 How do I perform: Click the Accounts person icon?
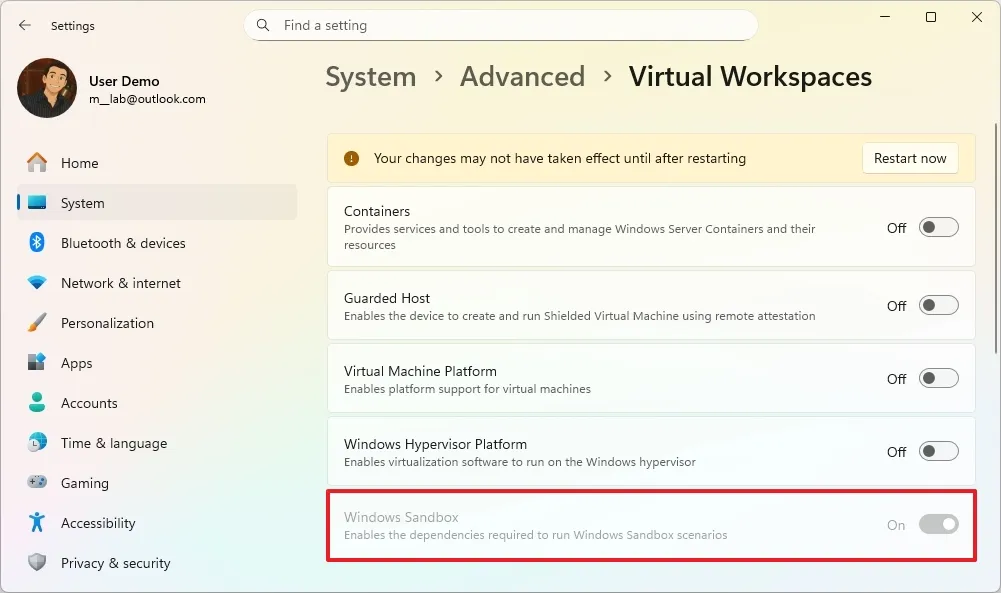click(x=36, y=403)
